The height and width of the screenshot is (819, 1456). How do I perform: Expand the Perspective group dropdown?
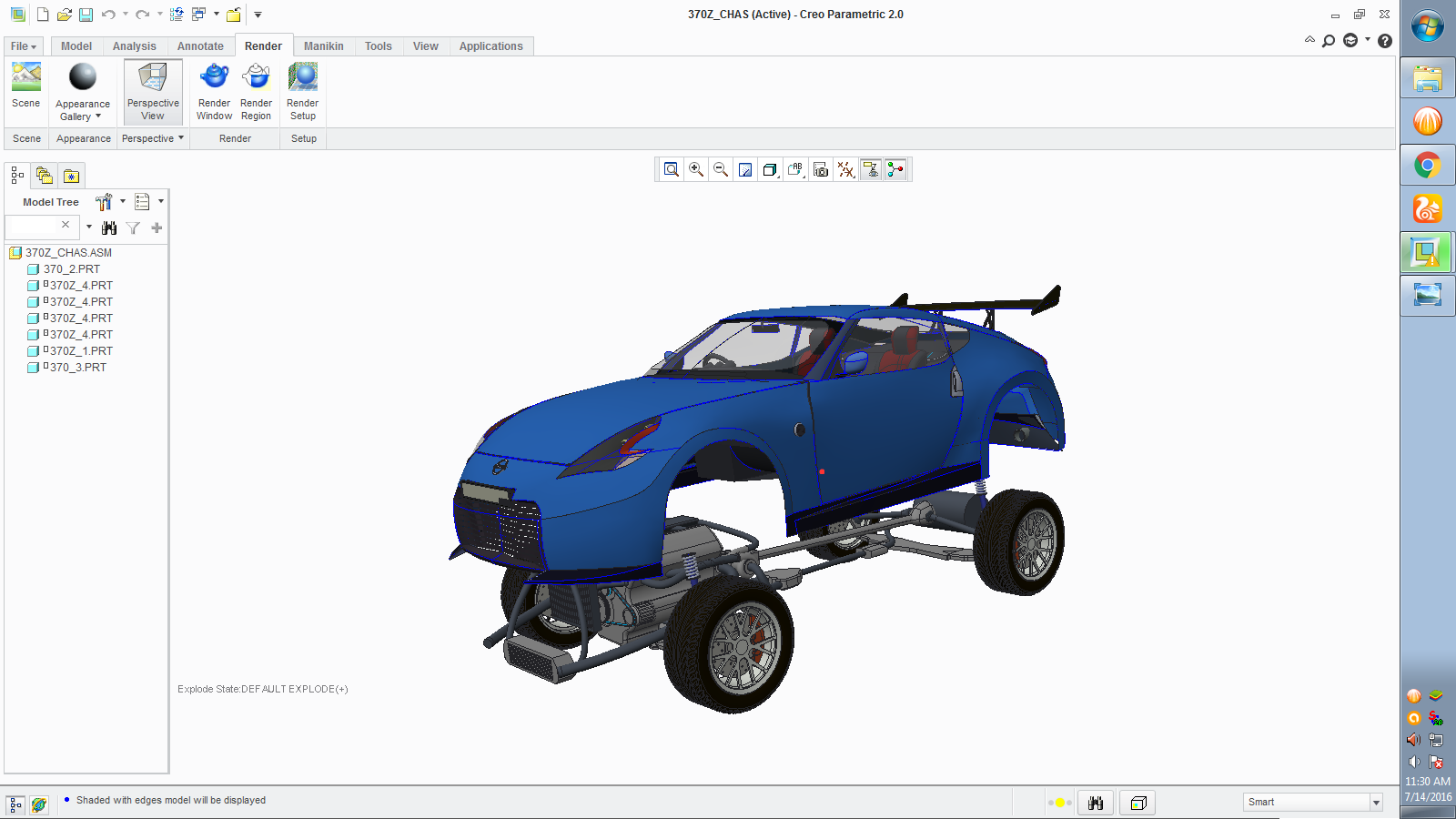[x=153, y=138]
